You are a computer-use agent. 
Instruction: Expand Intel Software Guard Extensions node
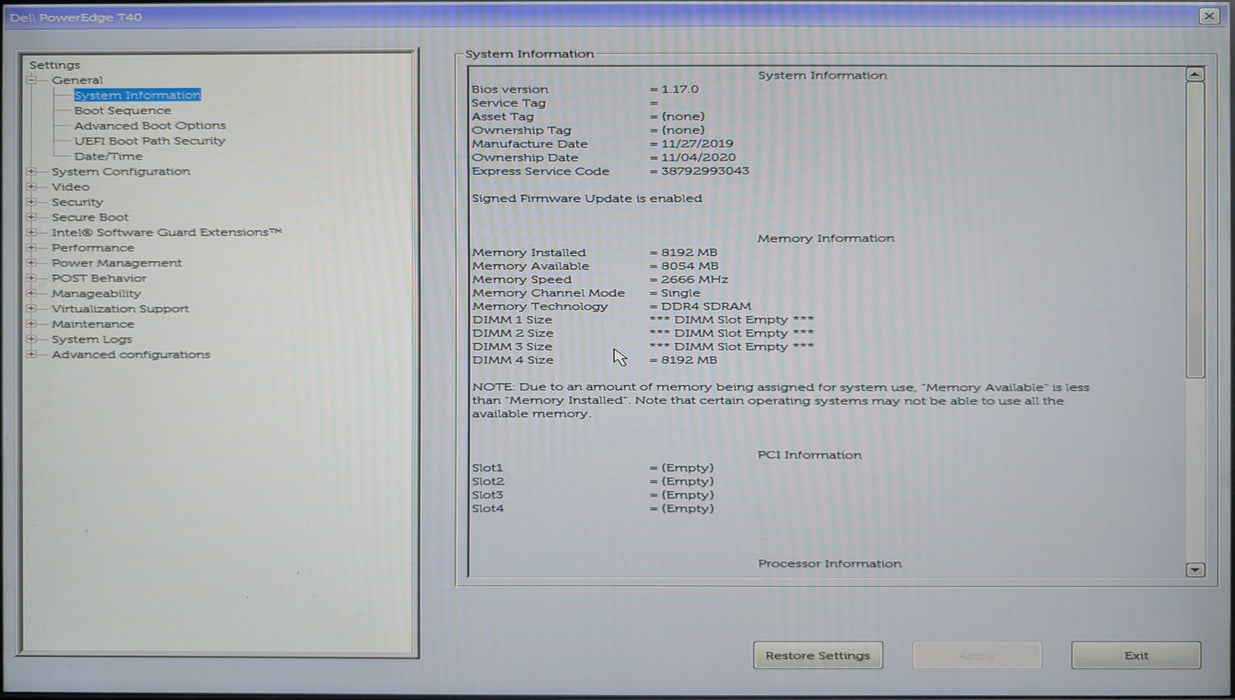(32, 233)
